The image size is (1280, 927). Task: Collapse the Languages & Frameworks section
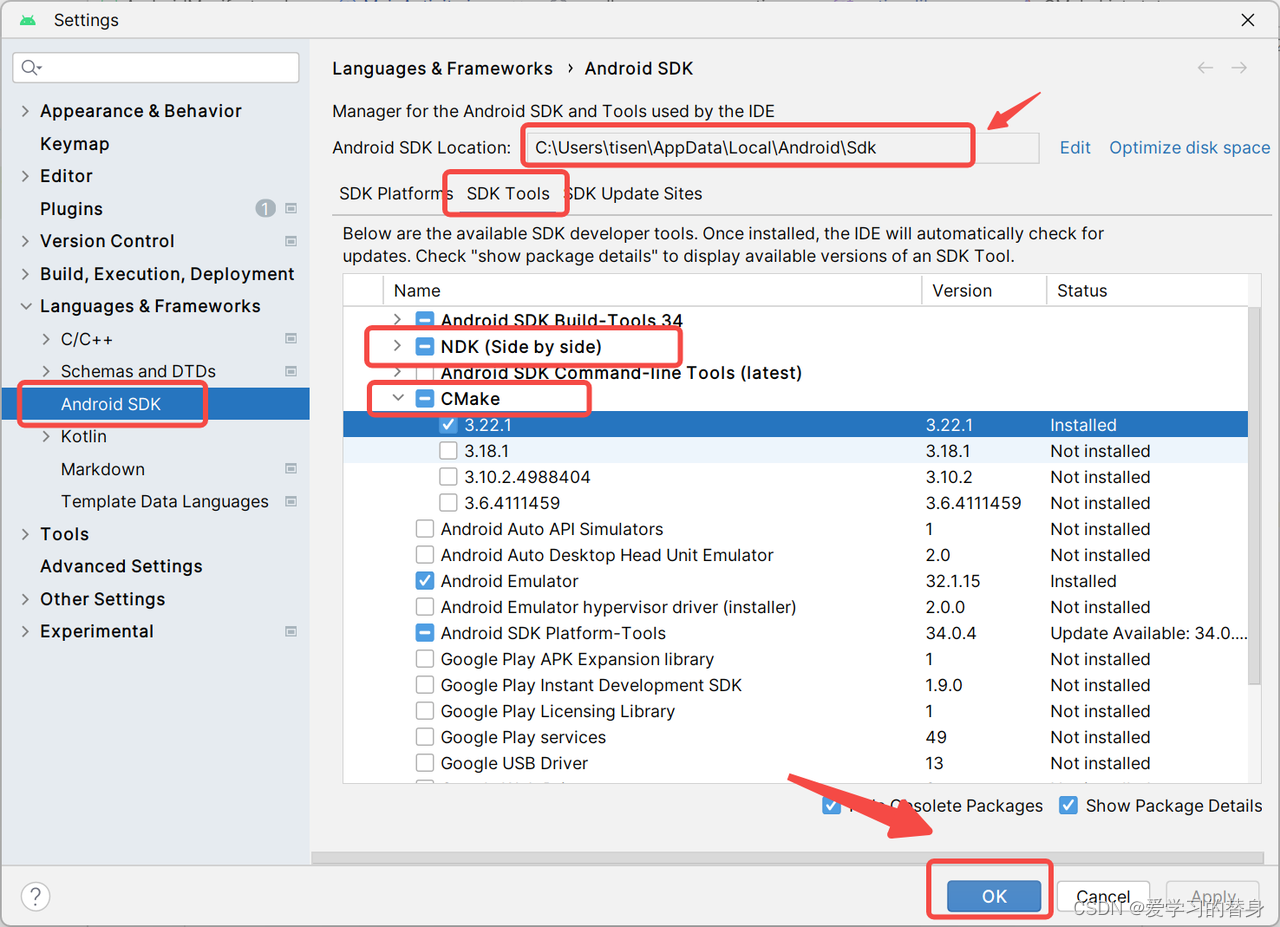point(25,306)
